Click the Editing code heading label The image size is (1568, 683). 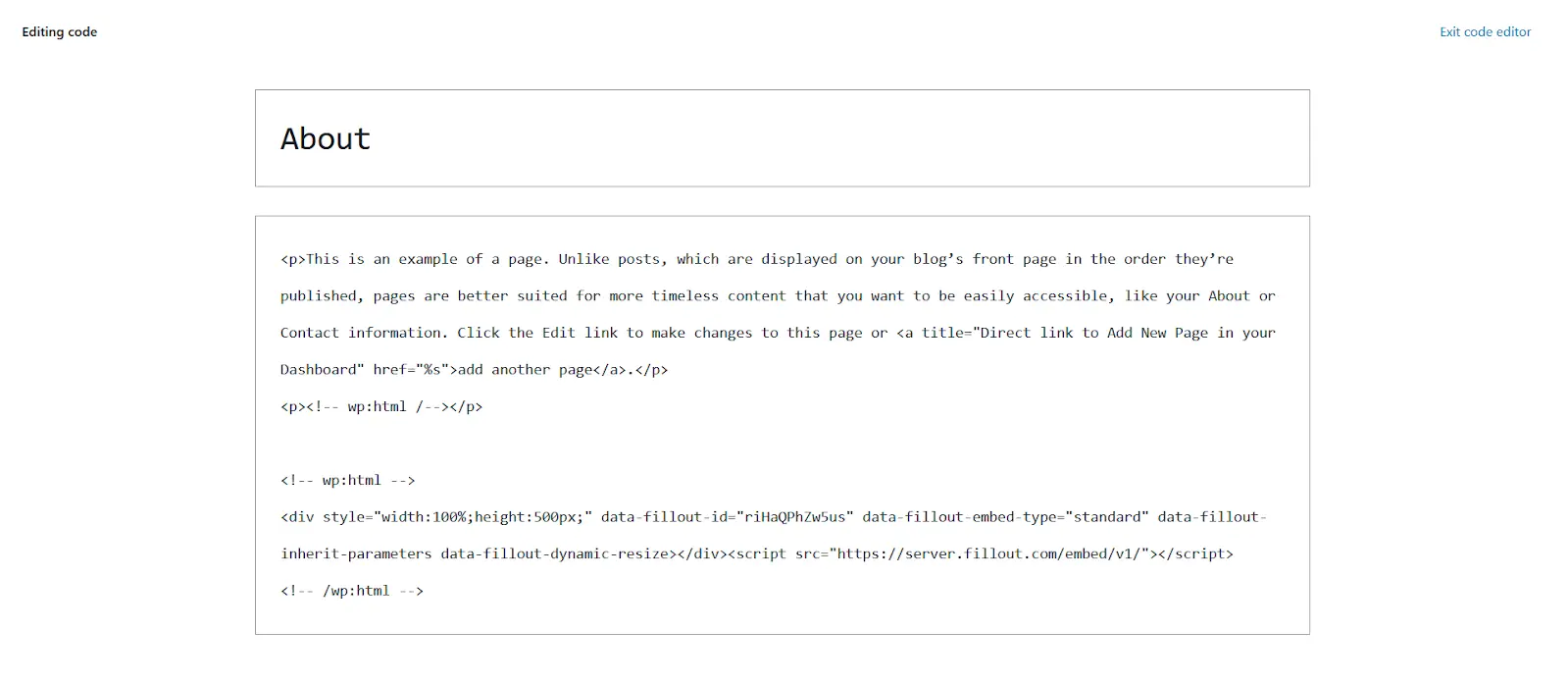[x=60, y=31]
